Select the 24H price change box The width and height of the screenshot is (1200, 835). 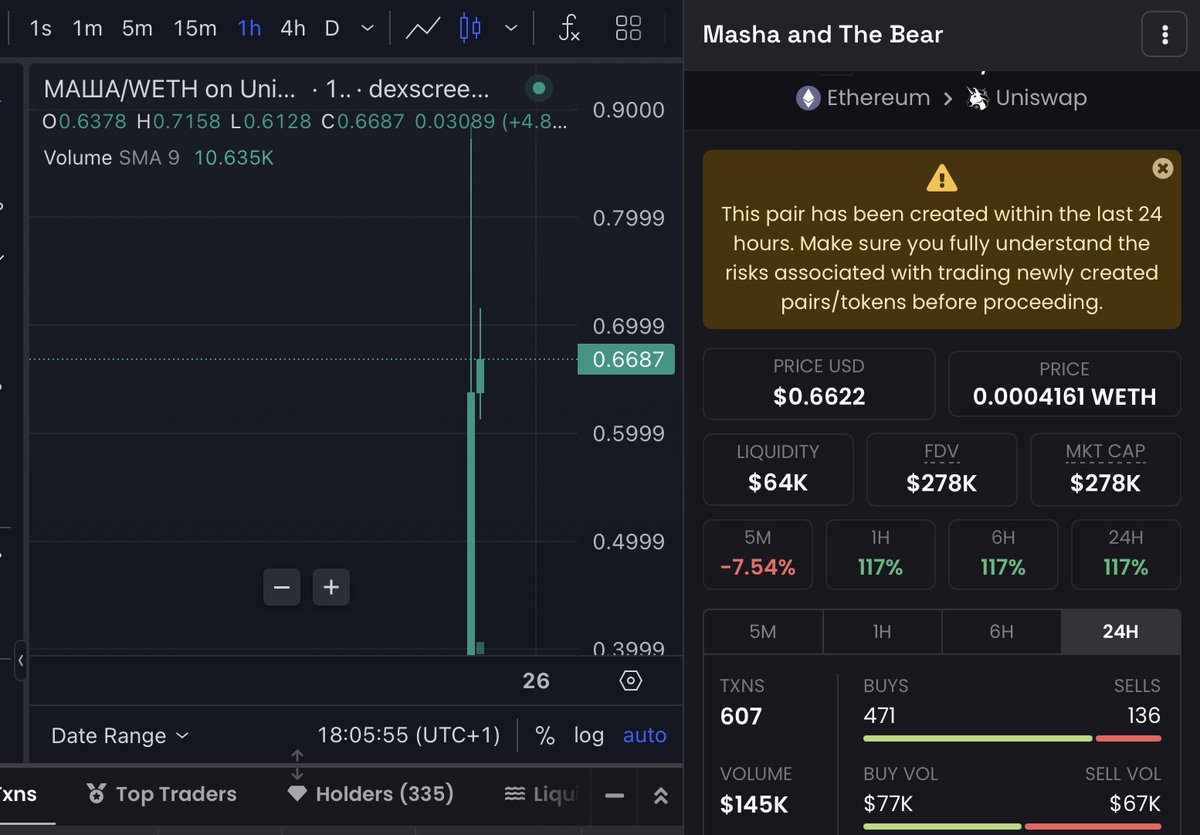[1125, 554]
